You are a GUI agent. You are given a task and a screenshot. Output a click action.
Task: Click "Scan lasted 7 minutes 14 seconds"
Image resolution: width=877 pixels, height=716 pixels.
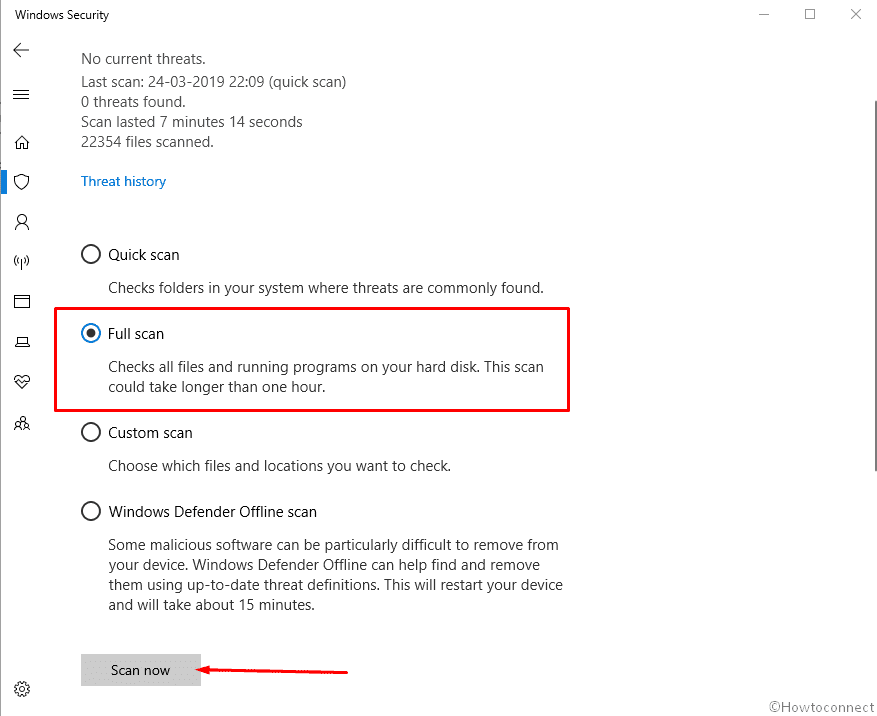pyautogui.click(x=192, y=122)
